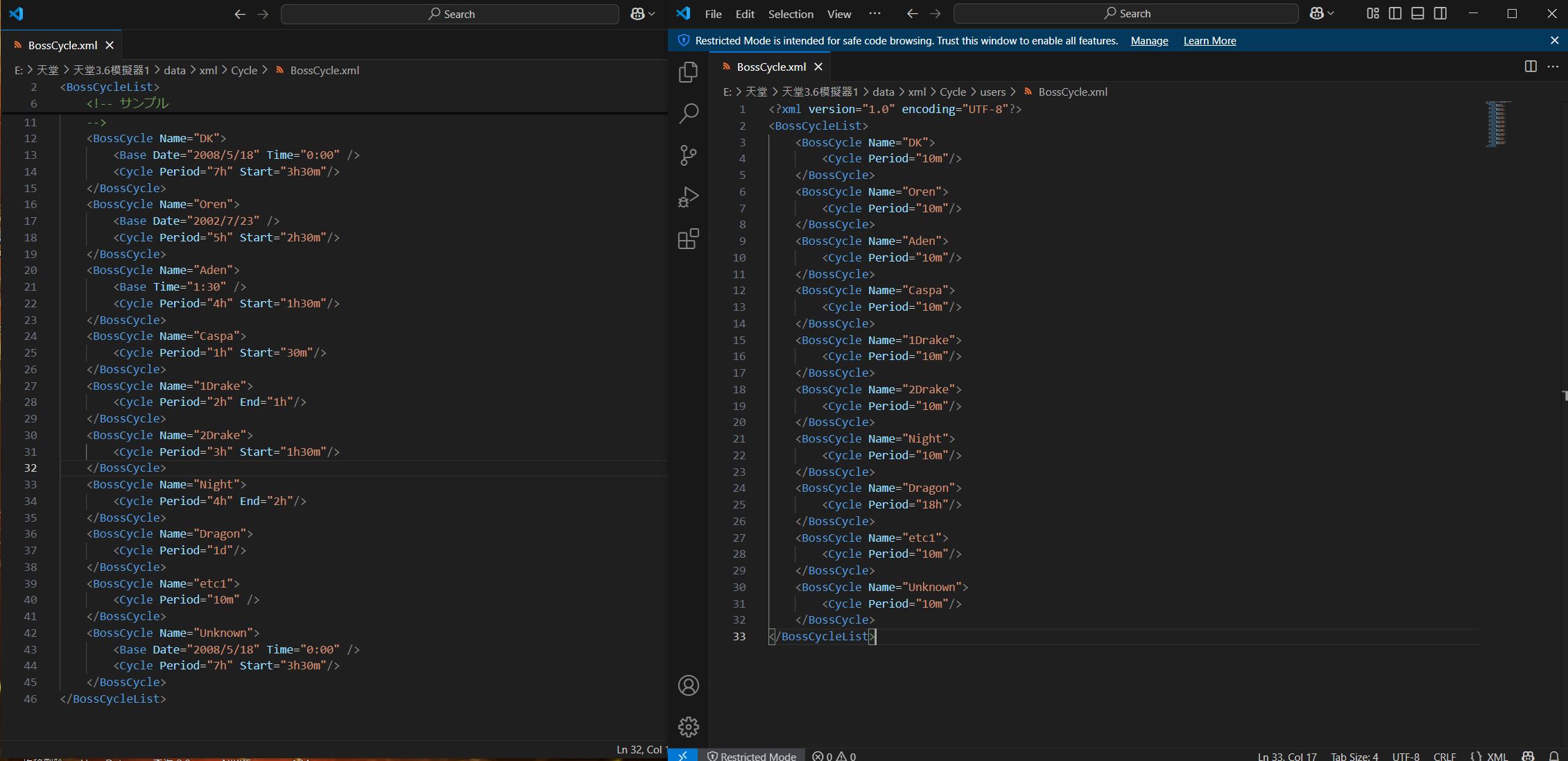Change UTF-8 file encoding
1568x761 pixels.
(x=1406, y=756)
